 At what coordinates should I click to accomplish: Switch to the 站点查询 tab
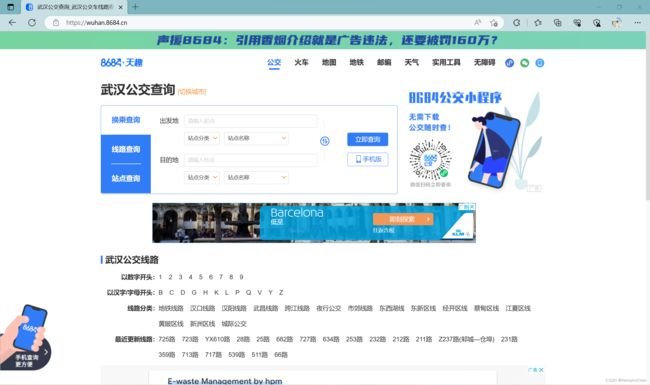click(126, 179)
